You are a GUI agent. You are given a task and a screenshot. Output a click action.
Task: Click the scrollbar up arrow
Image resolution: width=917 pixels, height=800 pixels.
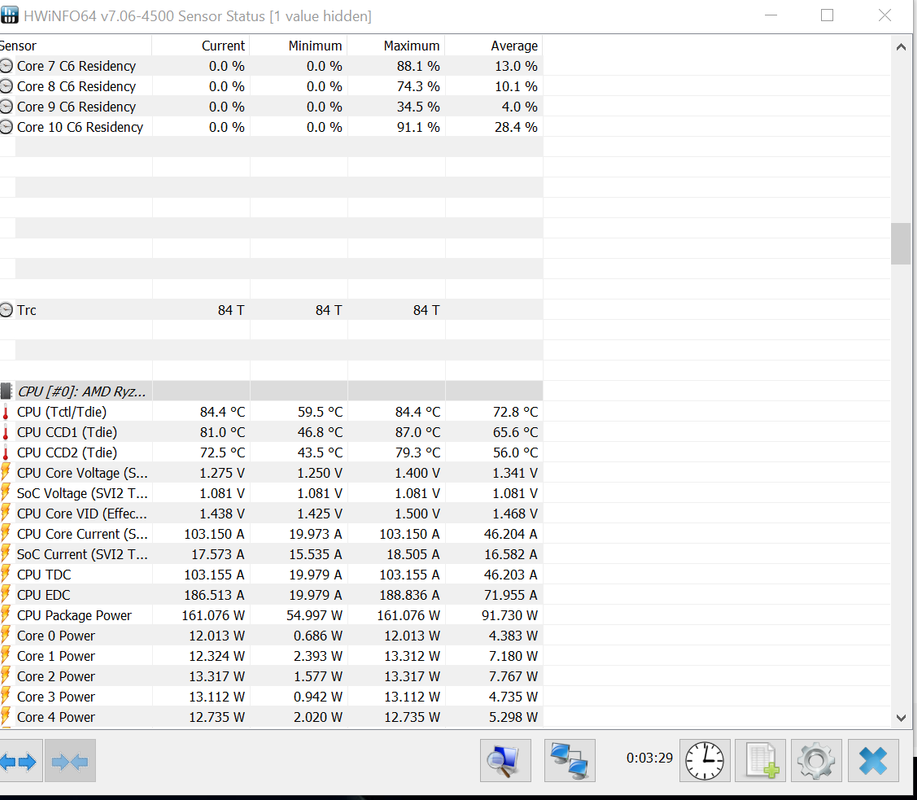point(901,47)
